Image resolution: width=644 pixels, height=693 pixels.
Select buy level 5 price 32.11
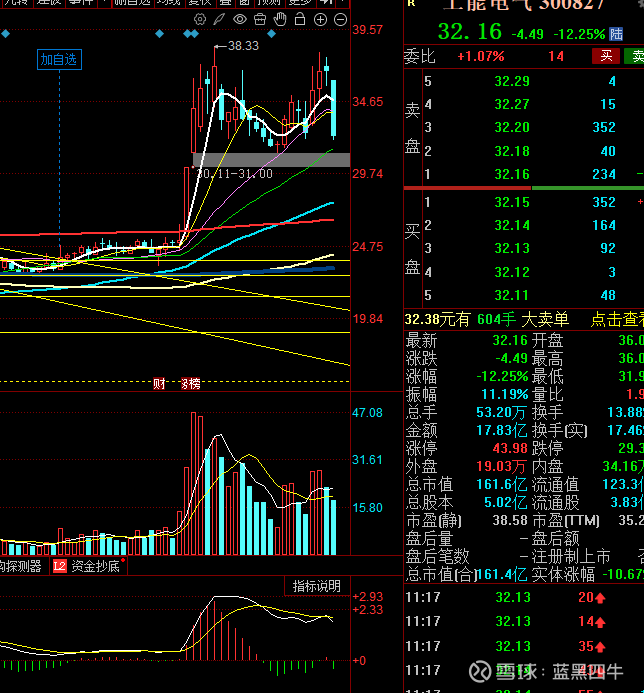512,295
